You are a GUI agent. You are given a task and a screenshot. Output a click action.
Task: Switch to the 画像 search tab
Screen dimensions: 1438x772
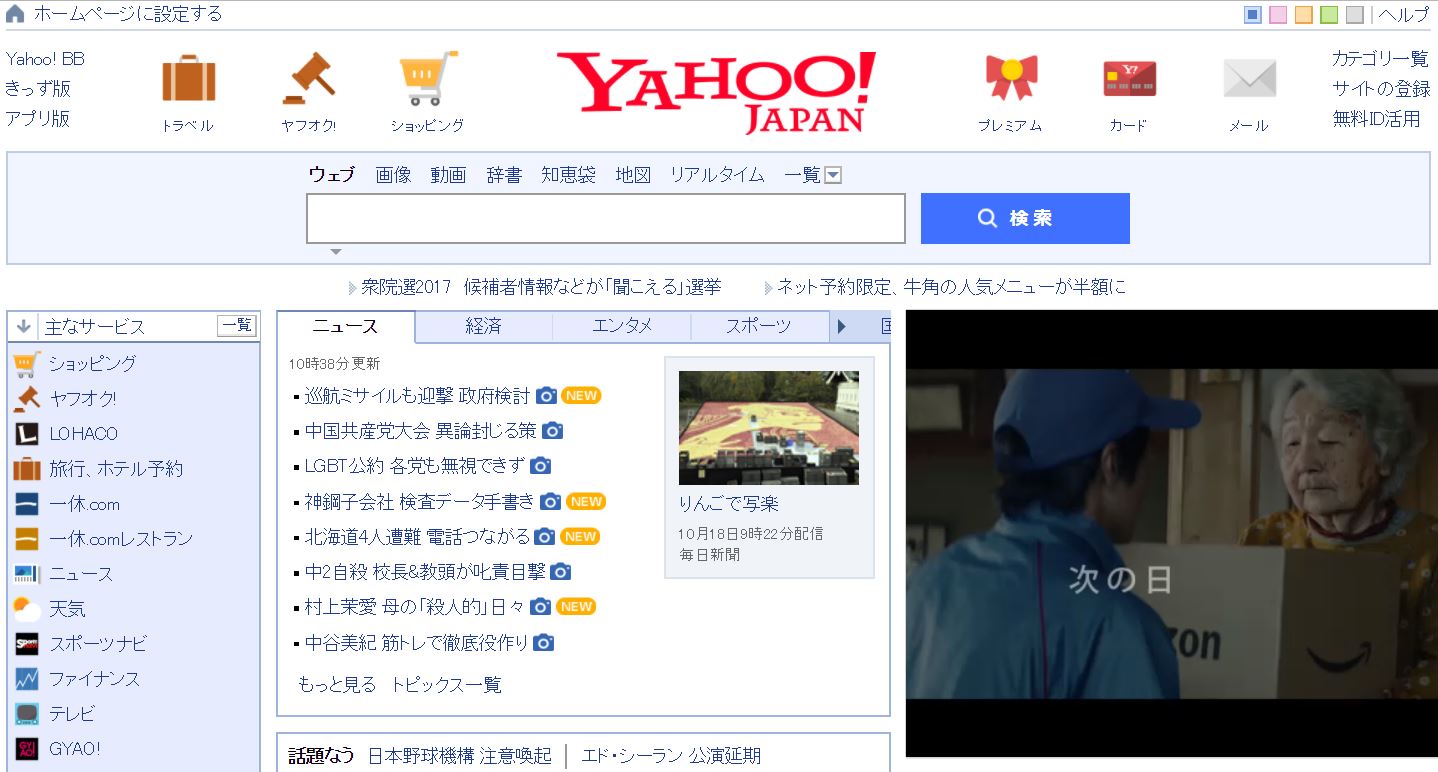point(394,174)
